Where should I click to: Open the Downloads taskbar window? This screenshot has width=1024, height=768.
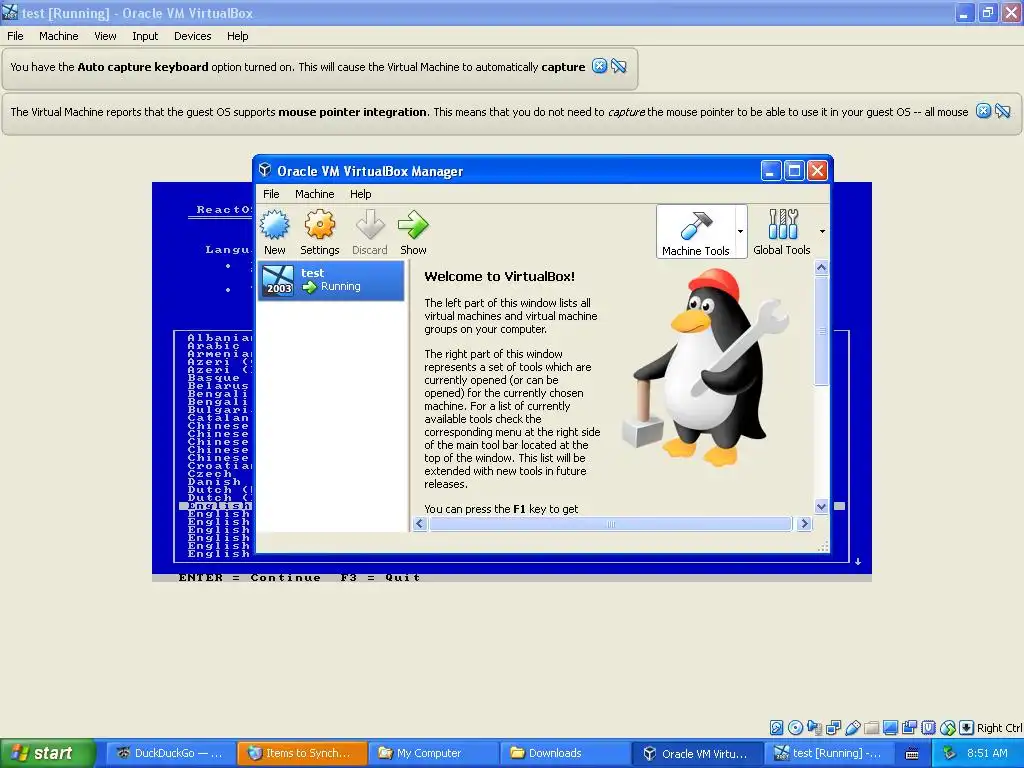[564, 753]
